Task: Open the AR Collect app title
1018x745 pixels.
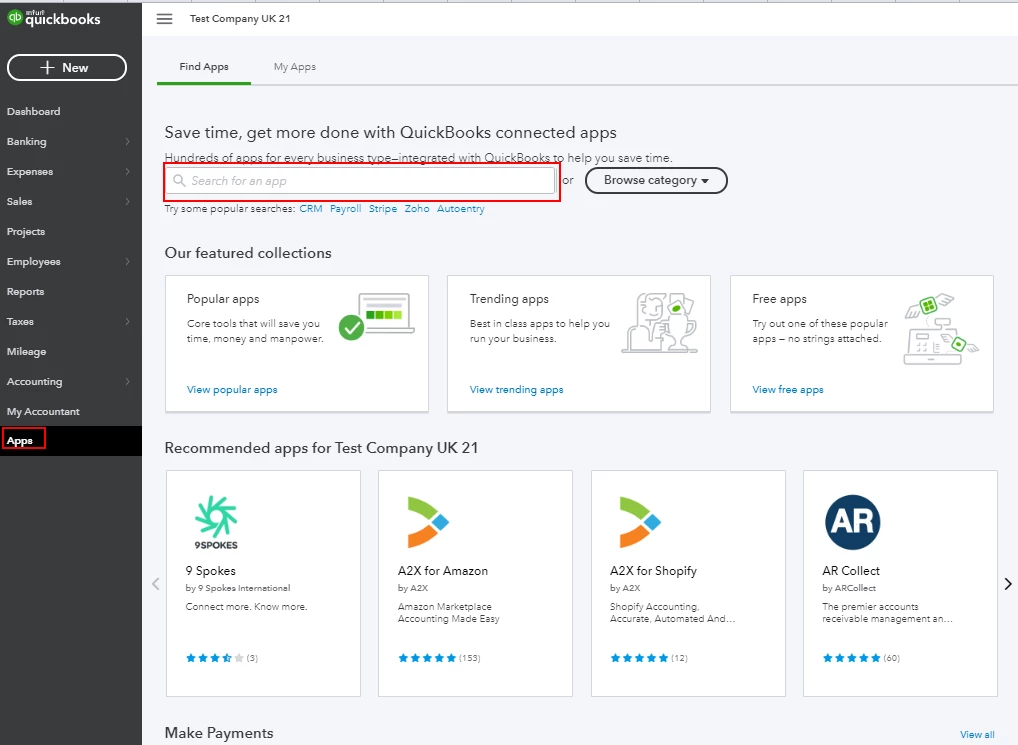Action: [851, 571]
